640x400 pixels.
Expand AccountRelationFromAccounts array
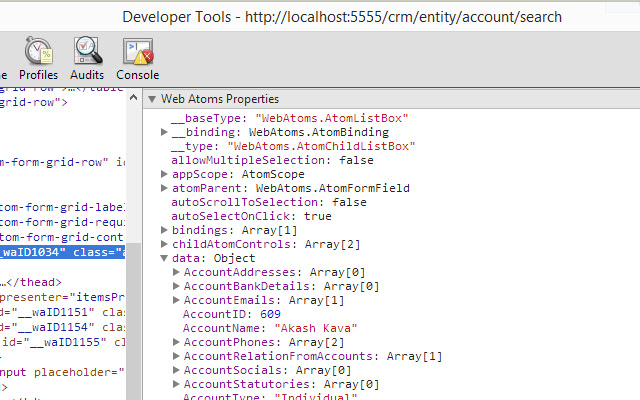pos(177,356)
